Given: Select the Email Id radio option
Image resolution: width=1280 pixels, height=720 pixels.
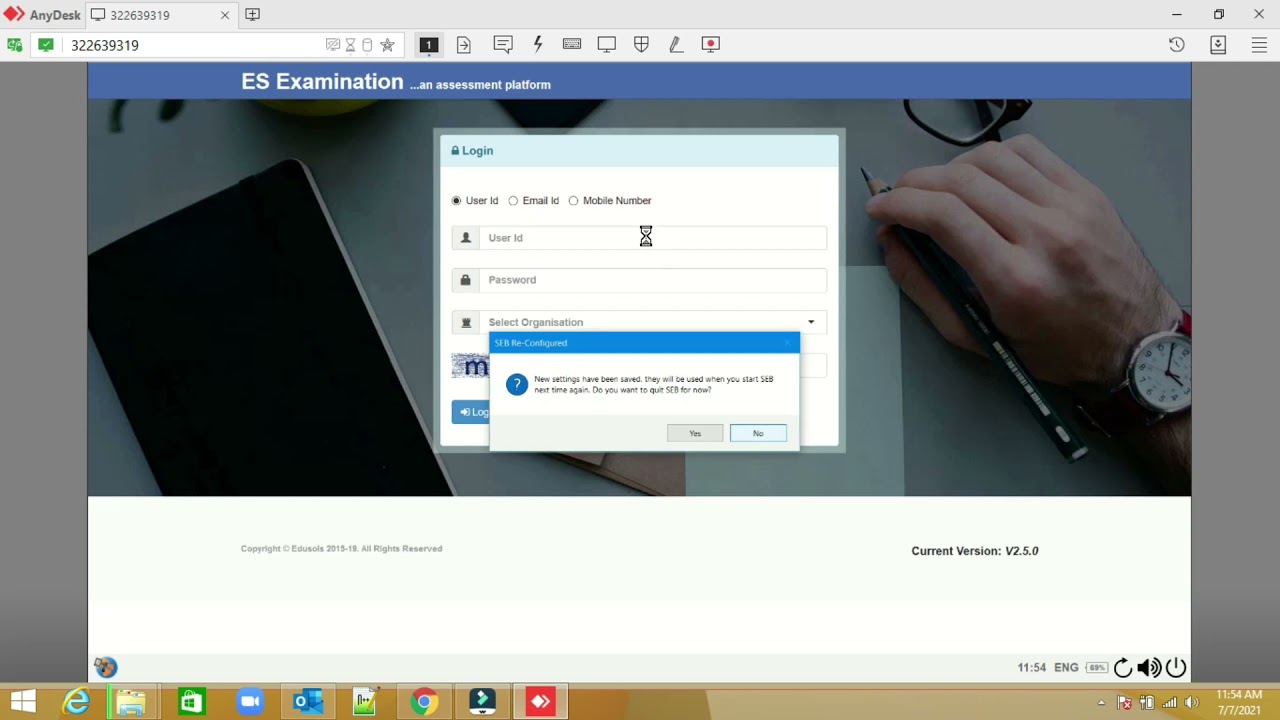Looking at the screenshot, I should tap(514, 201).
